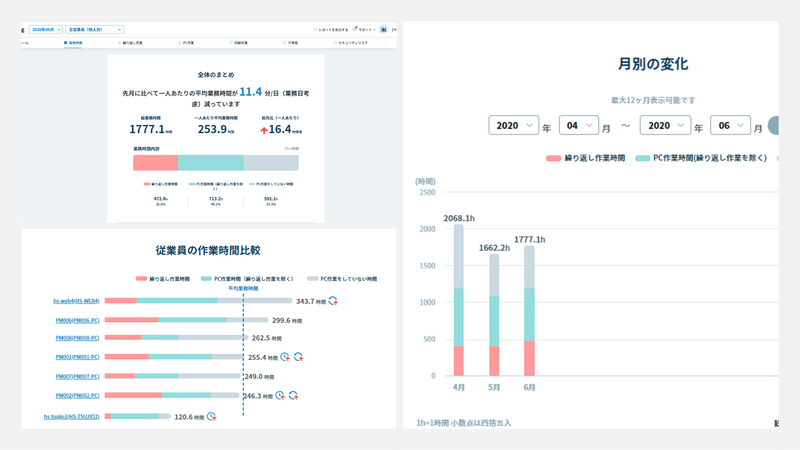The height and width of the screenshot is (450, 800).
Task: Click the 2068.1h bar label
Action: [459, 218]
